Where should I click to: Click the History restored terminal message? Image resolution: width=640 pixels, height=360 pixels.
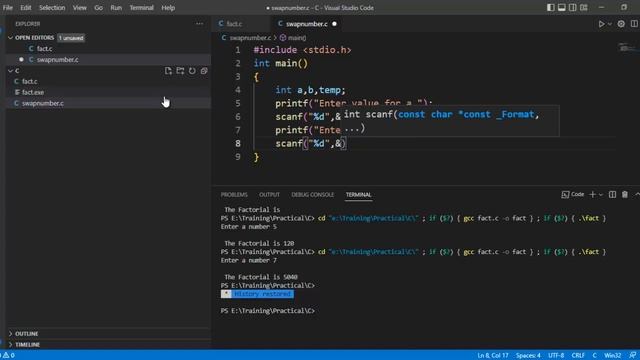point(262,294)
